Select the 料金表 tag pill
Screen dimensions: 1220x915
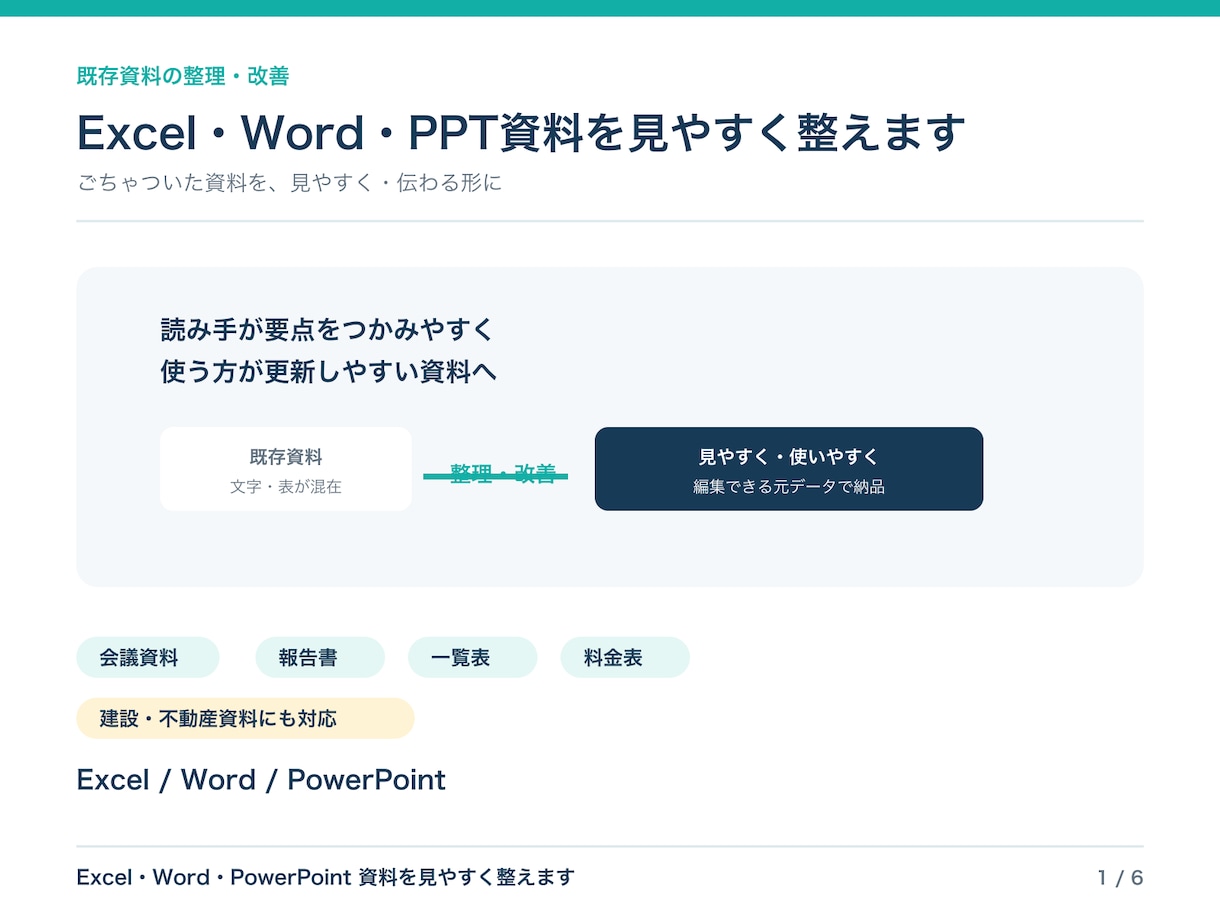coord(625,657)
